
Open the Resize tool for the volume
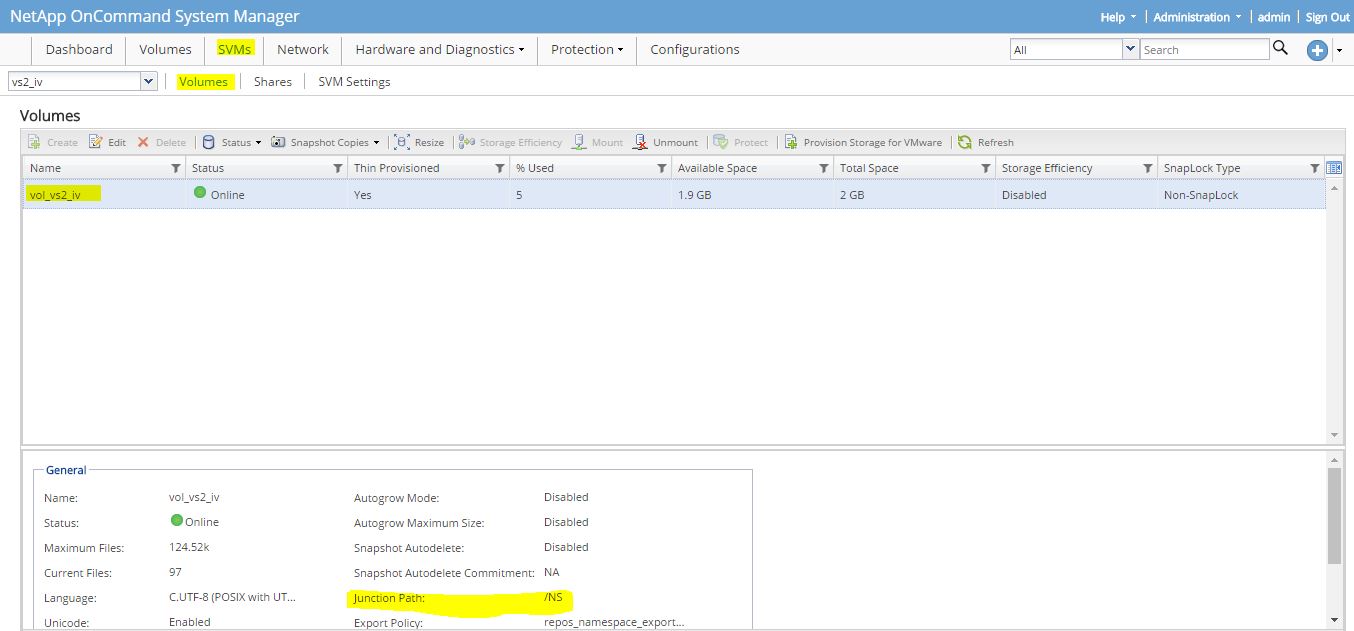[419, 142]
